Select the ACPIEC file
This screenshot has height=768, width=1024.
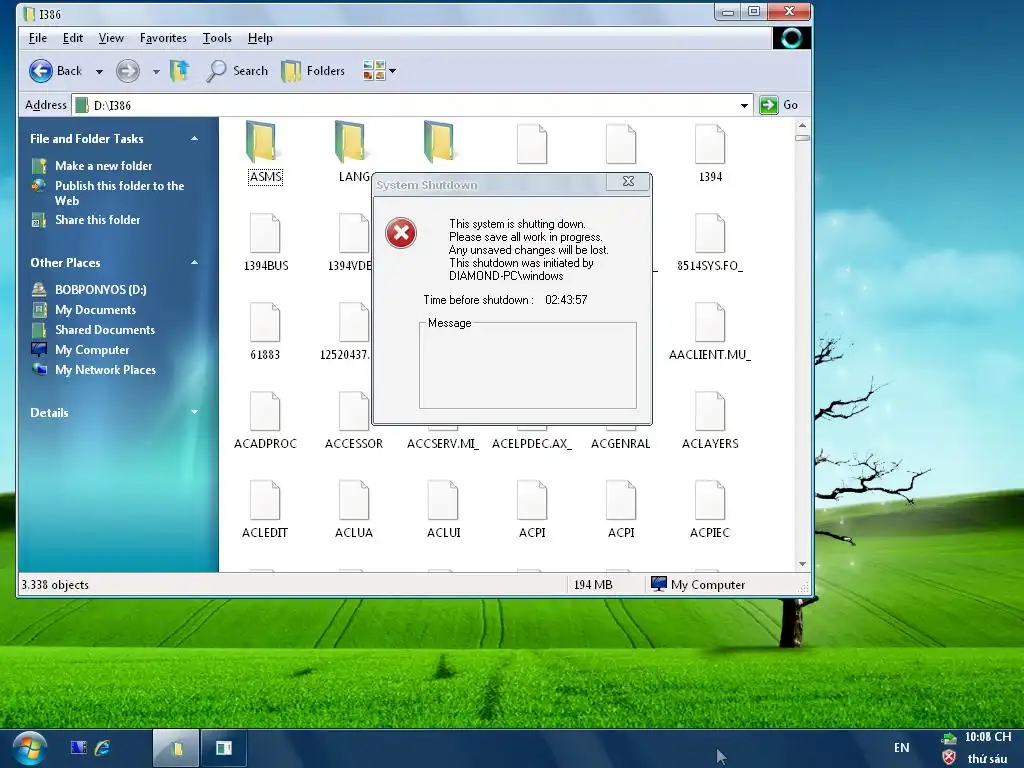(710, 509)
